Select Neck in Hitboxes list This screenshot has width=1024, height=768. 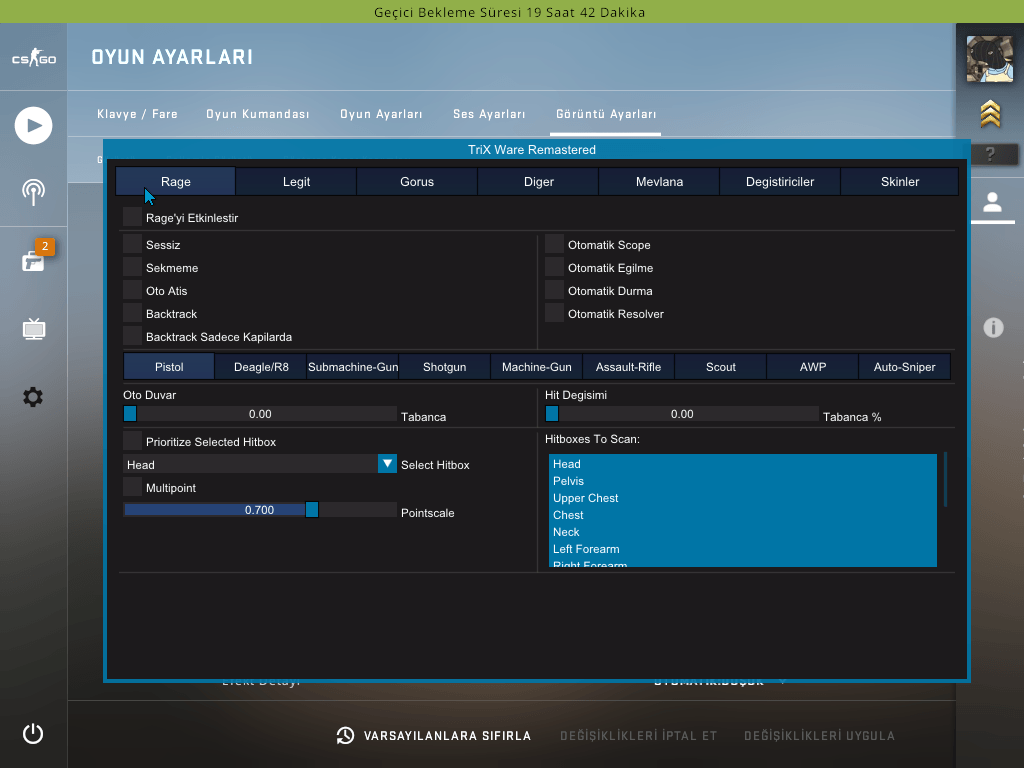(x=743, y=532)
